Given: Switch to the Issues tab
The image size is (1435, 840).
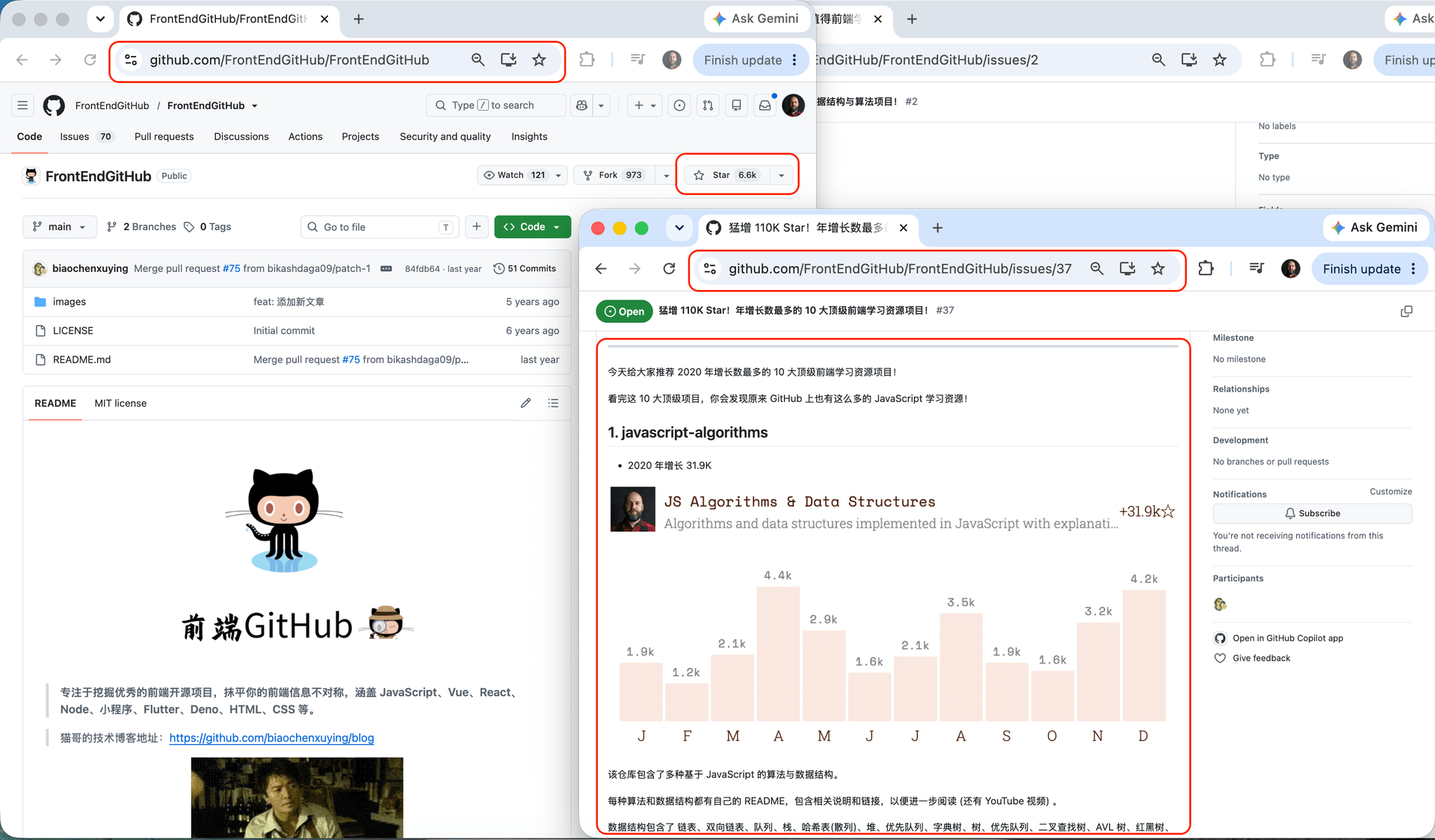Looking at the screenshot, I should (86, 137).
